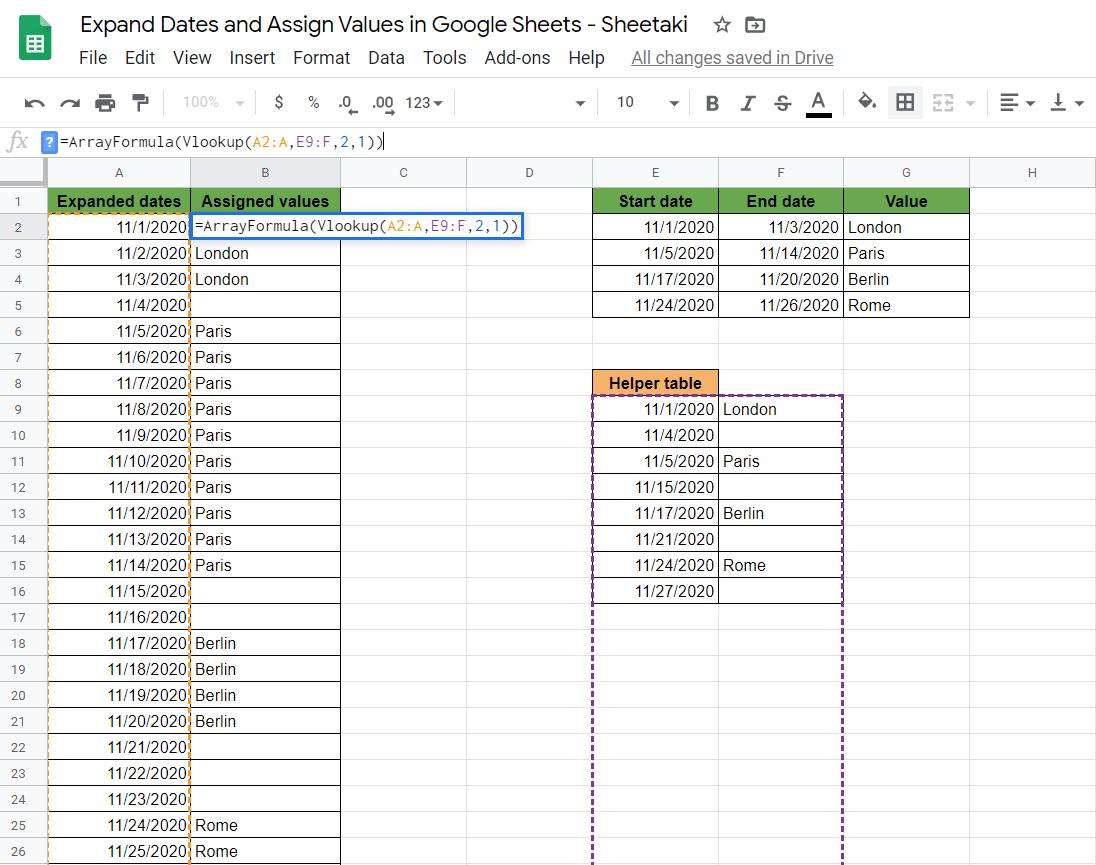This screenshot has height=865, width=1096.
Task: Toggle bold formatting
Action: point(712,102)
